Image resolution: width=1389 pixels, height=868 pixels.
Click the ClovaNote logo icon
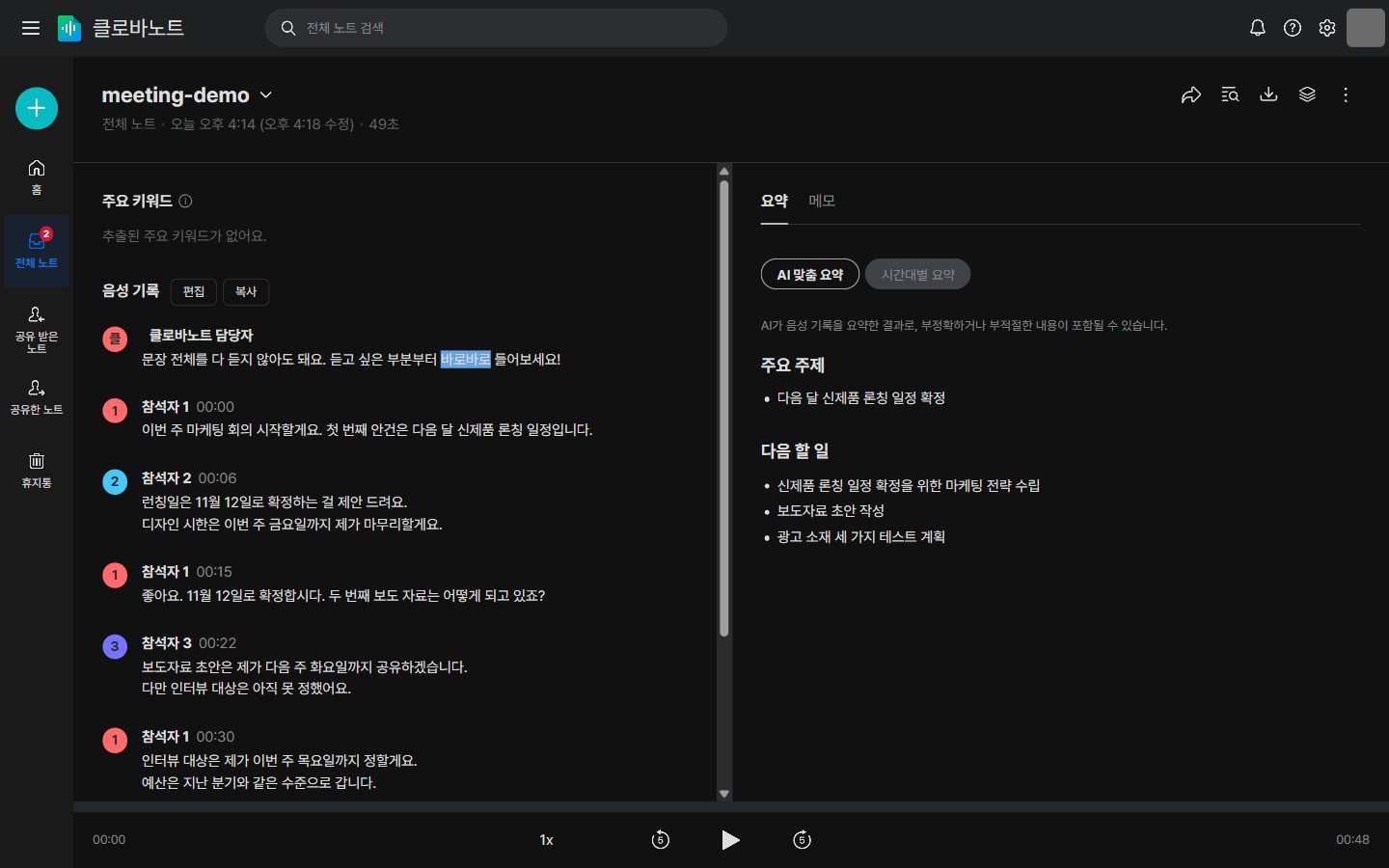point(69,28)
